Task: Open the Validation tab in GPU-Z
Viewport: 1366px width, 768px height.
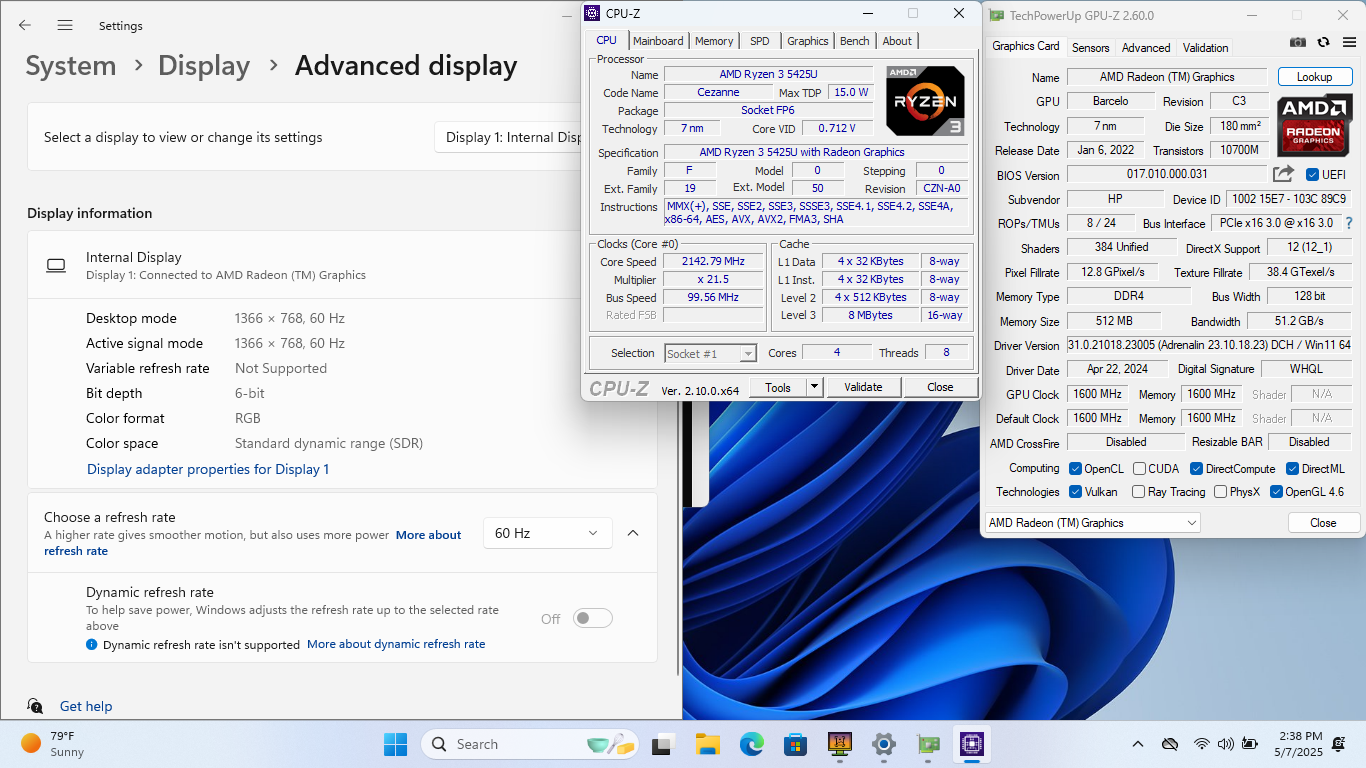Action: 1206,48
